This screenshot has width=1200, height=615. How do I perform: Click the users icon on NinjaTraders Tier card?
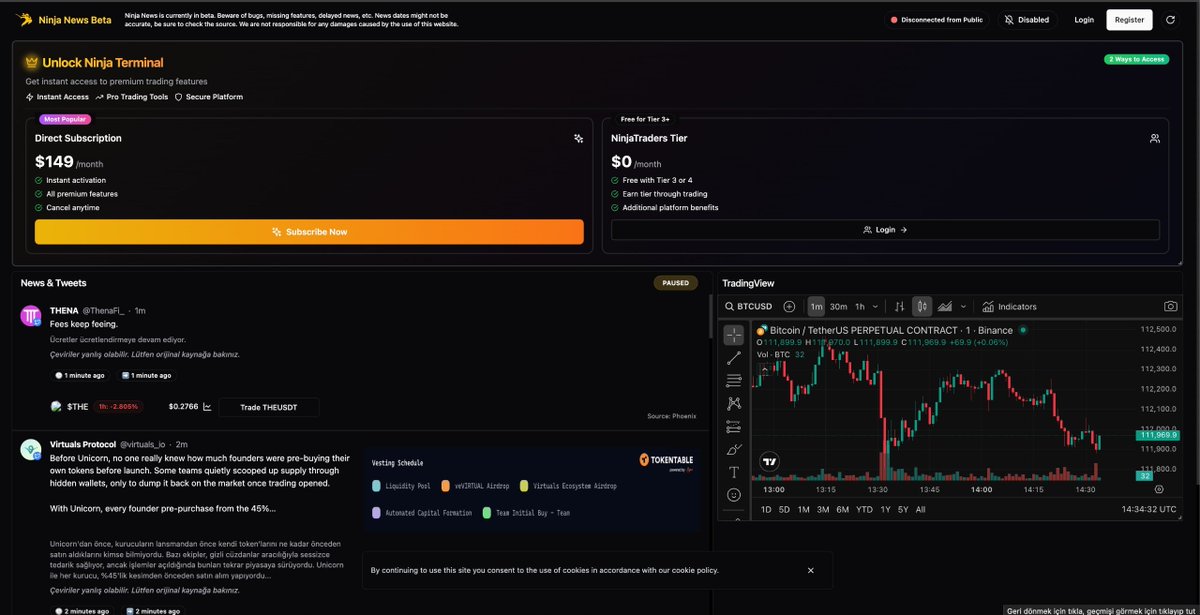1155,138
